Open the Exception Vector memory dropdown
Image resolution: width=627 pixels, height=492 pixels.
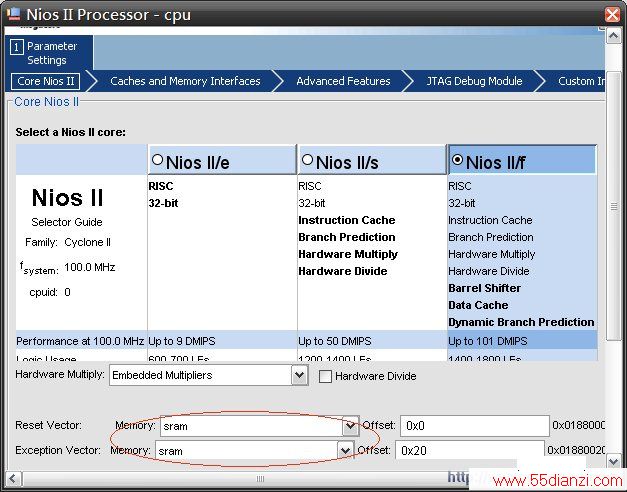(x=345, y=451)
